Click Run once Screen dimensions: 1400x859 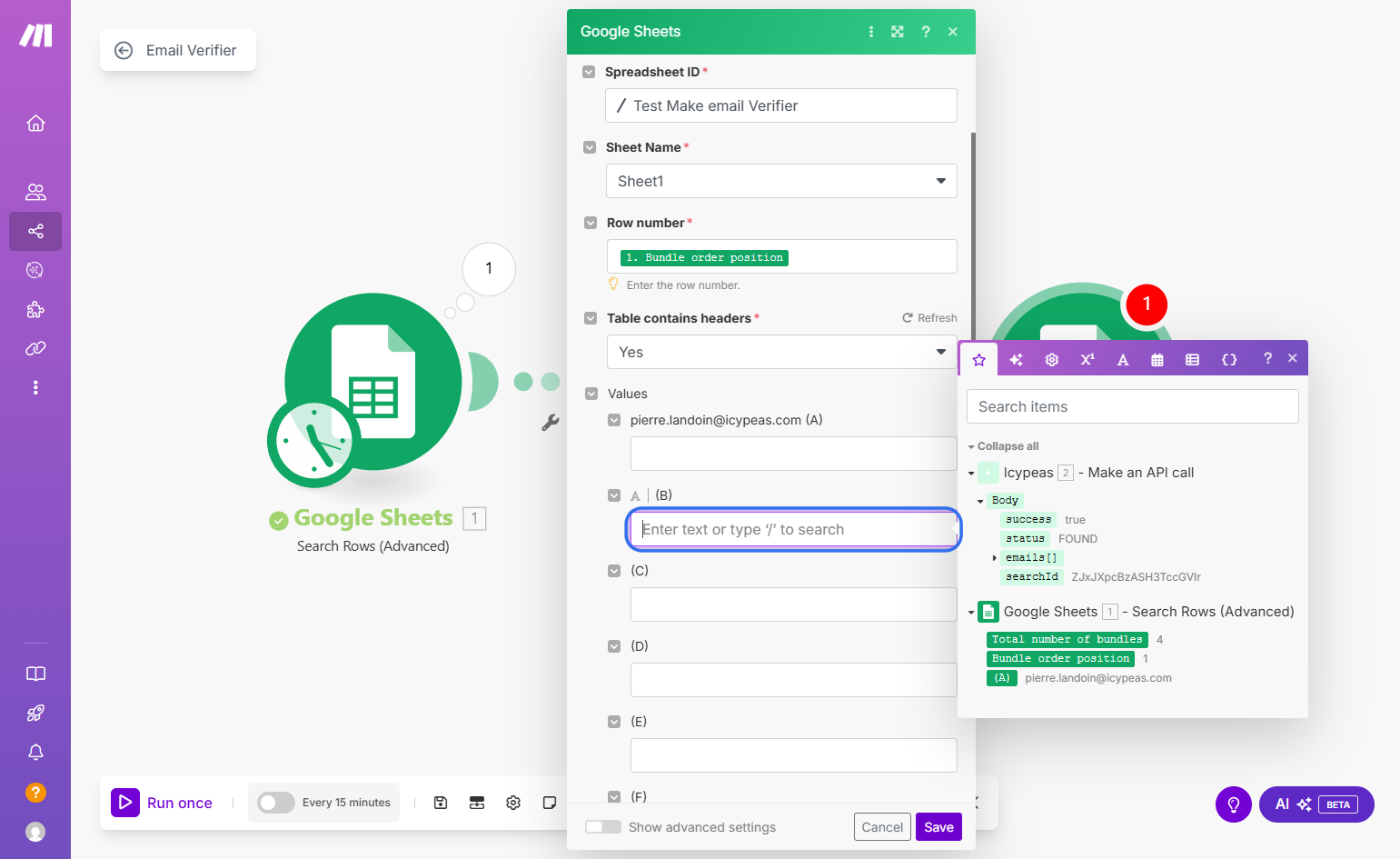pyautogui.click(x=162, y=803)
